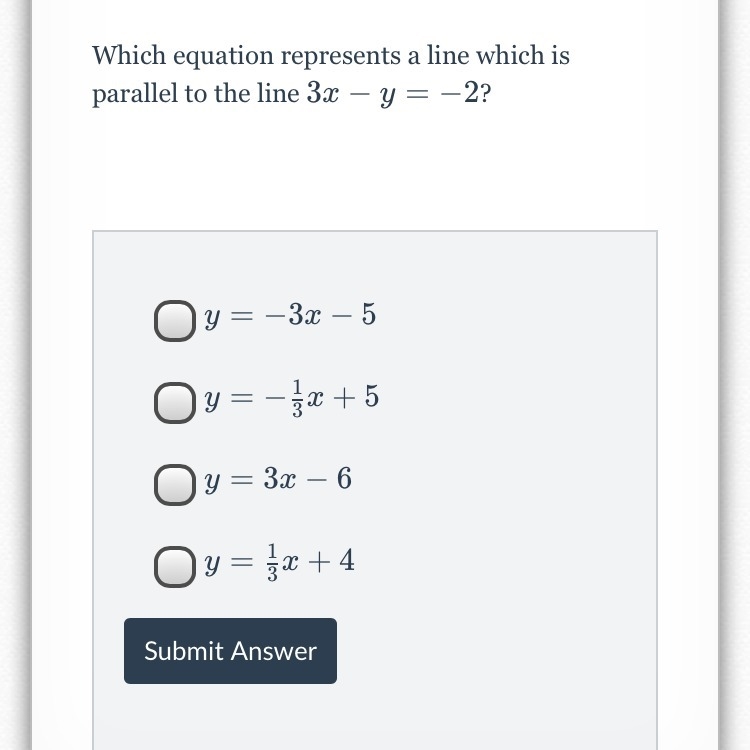Select the y = −3x − 5 radio option

pyautogui.click(x=175, y=320)
